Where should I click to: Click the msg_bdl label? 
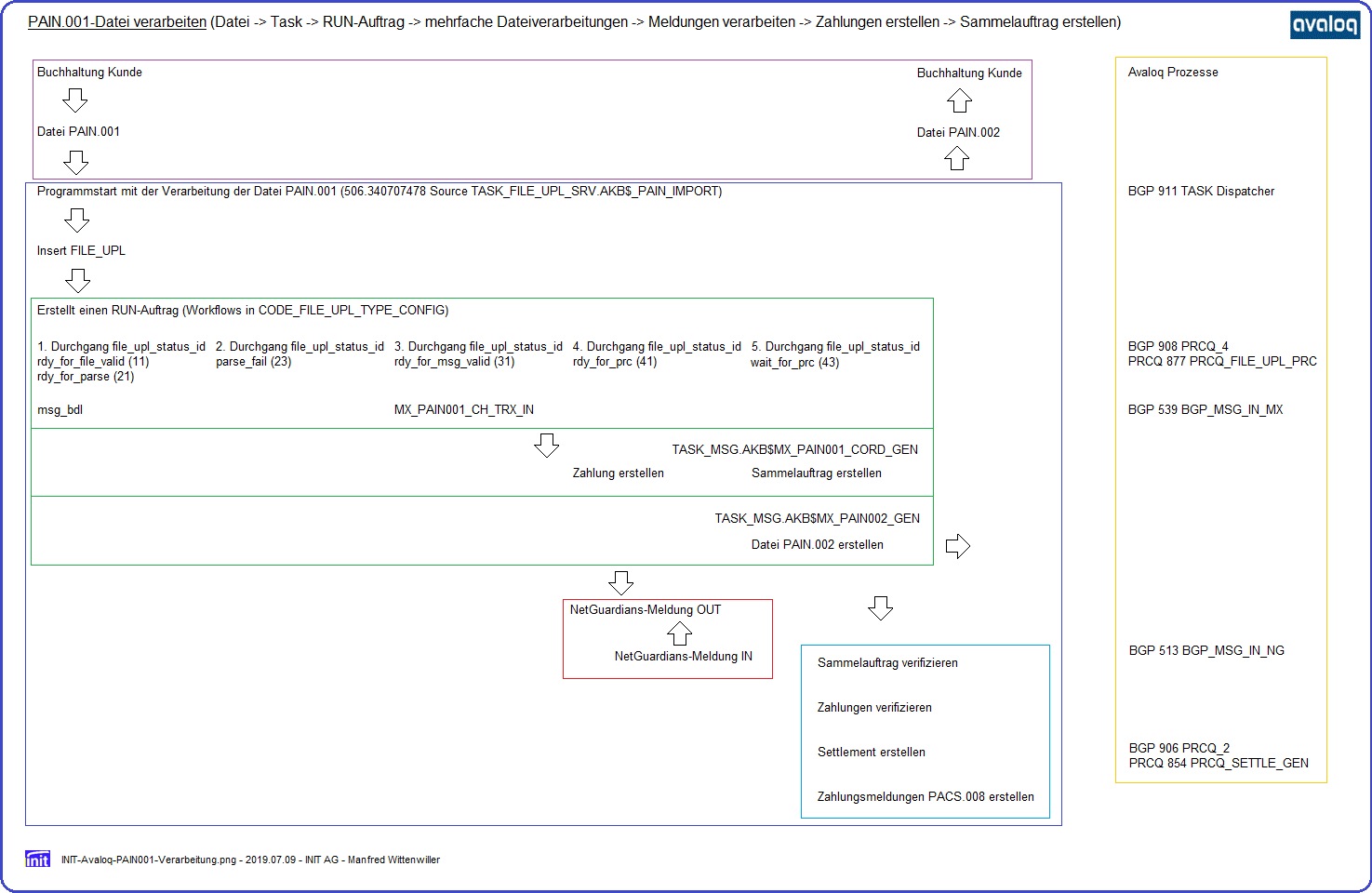pos(60,409)
